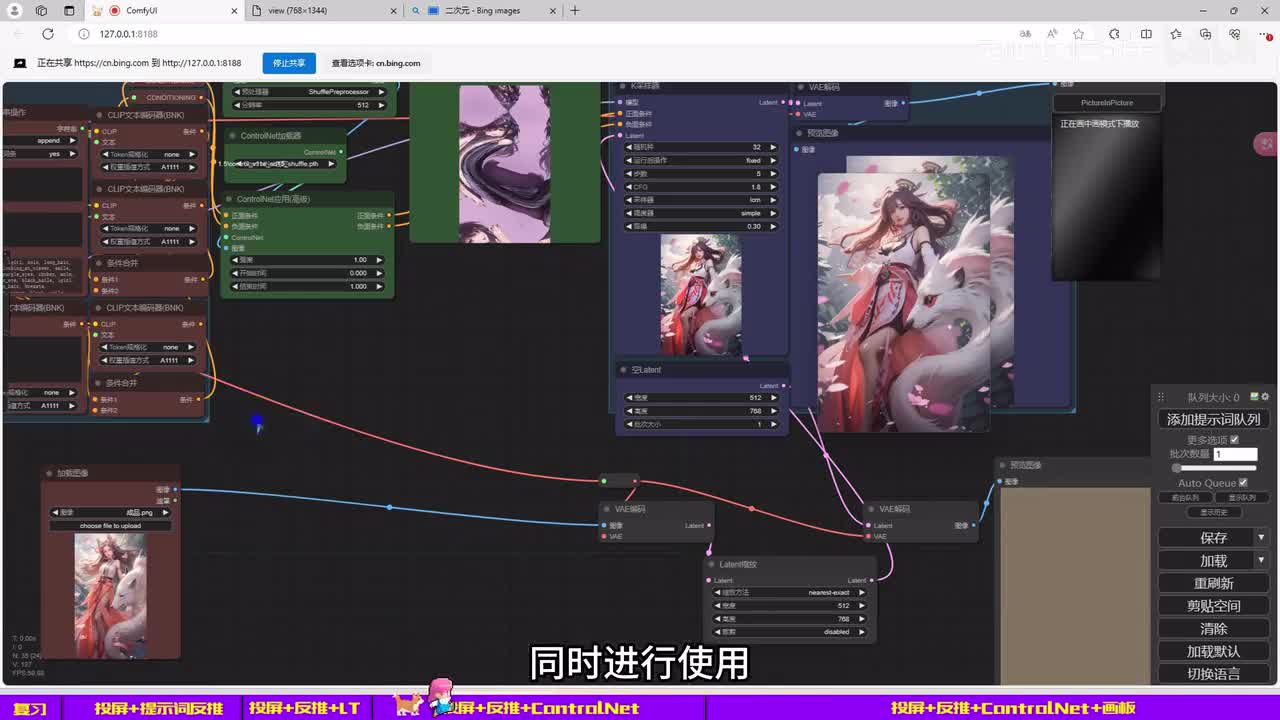Collapse the Latent缩放 node via its dot
The image size is (1280, 720).
[710, 565]
